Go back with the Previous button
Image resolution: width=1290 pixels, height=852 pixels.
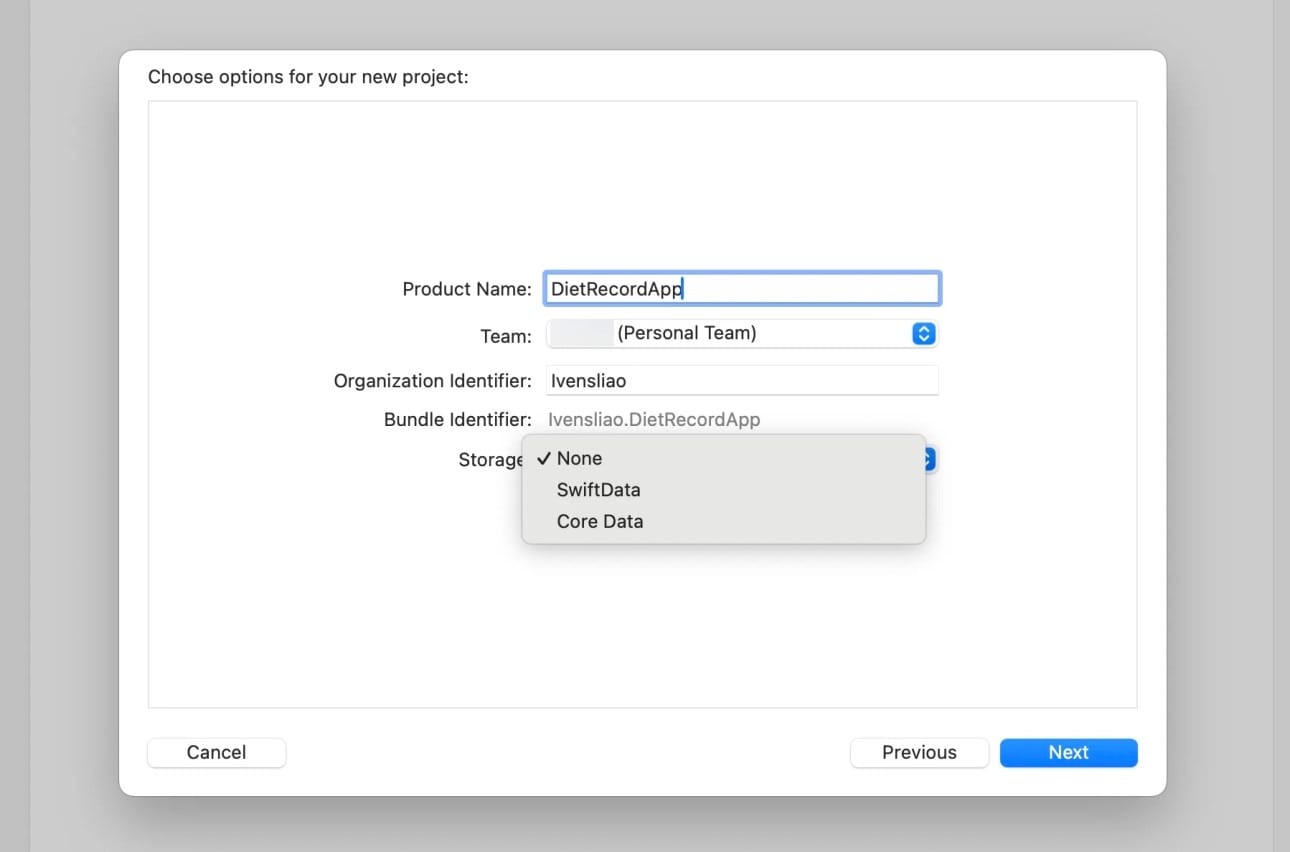click(x=918, y=753)
